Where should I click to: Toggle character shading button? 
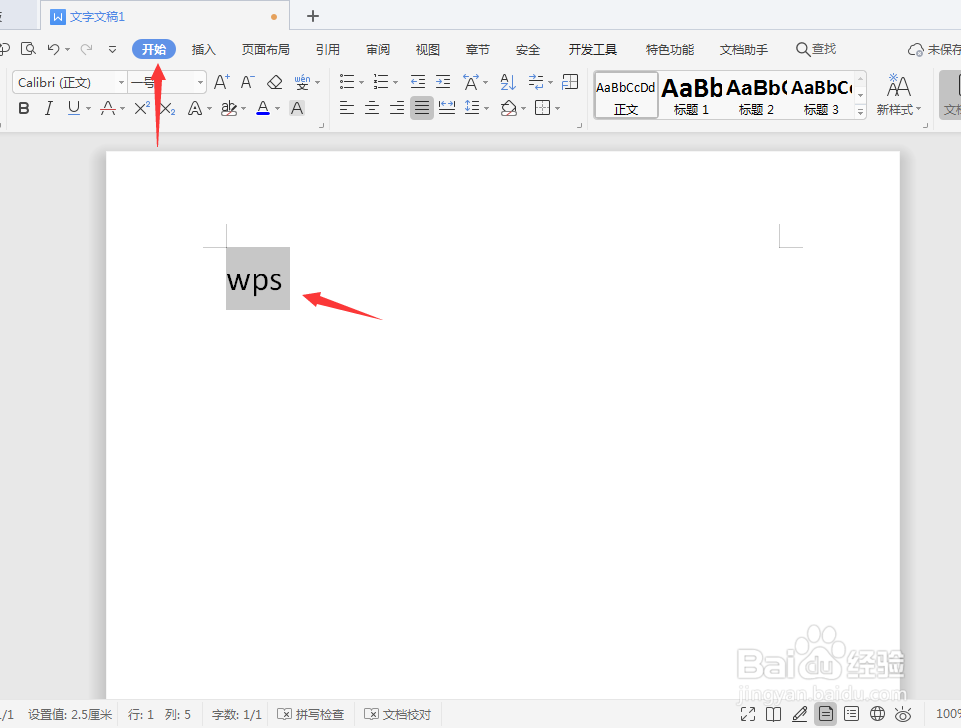(297, 108)
